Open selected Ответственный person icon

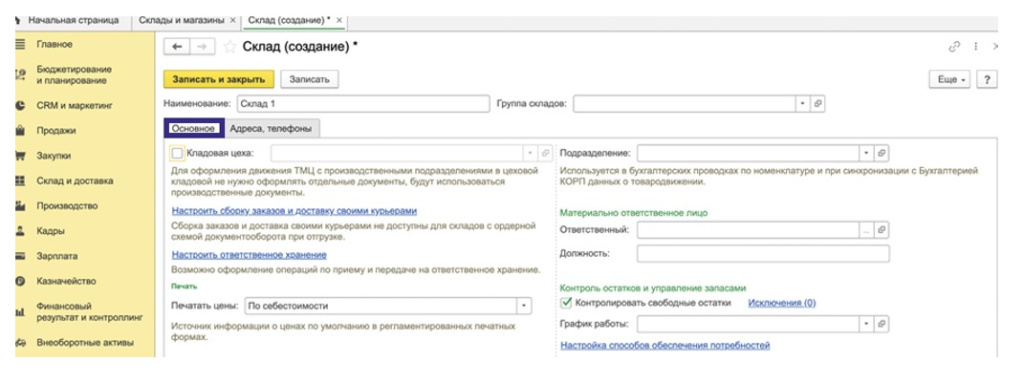coord(882,230)
